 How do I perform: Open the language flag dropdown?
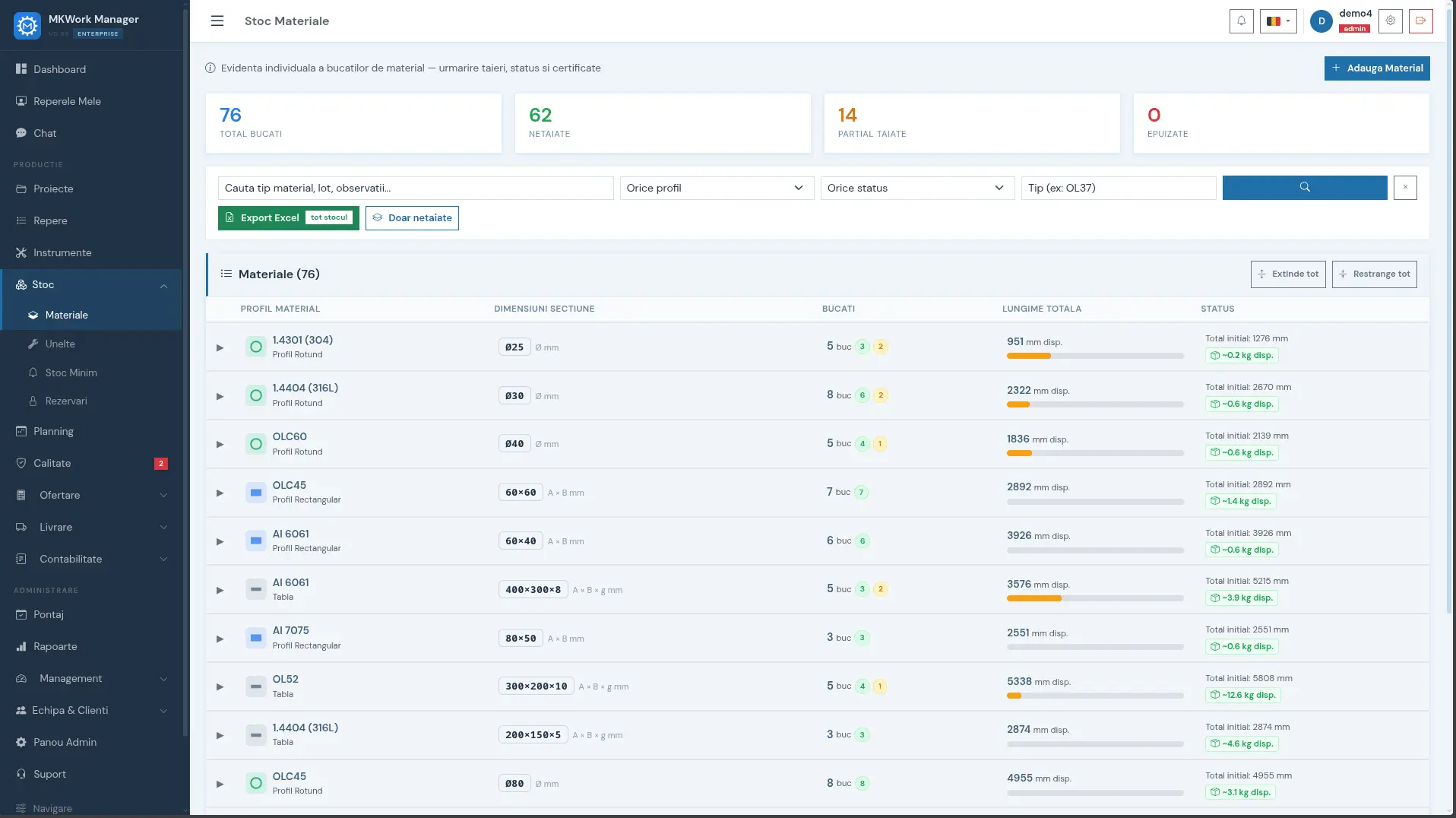pos(1278,21)
